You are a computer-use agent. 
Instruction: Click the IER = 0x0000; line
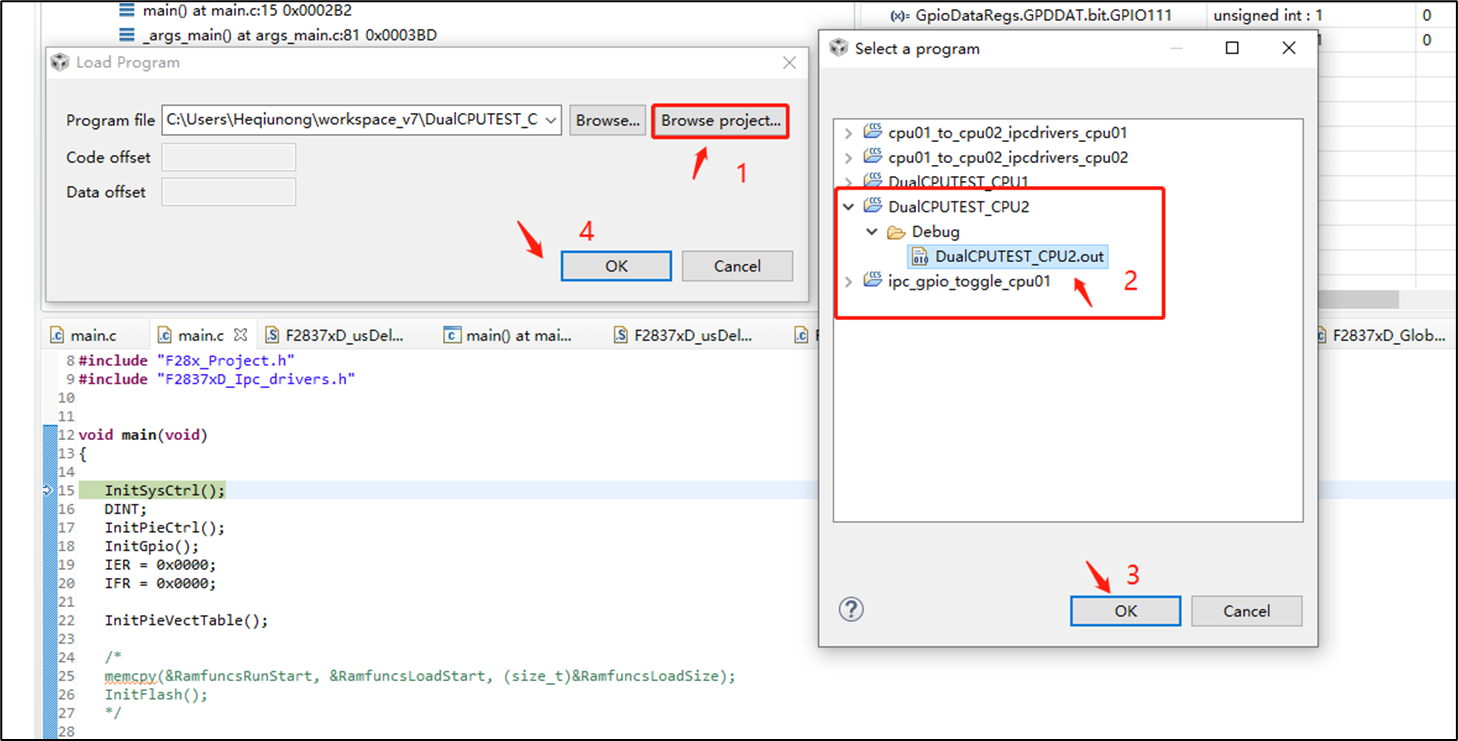click(x=160, y=565)
